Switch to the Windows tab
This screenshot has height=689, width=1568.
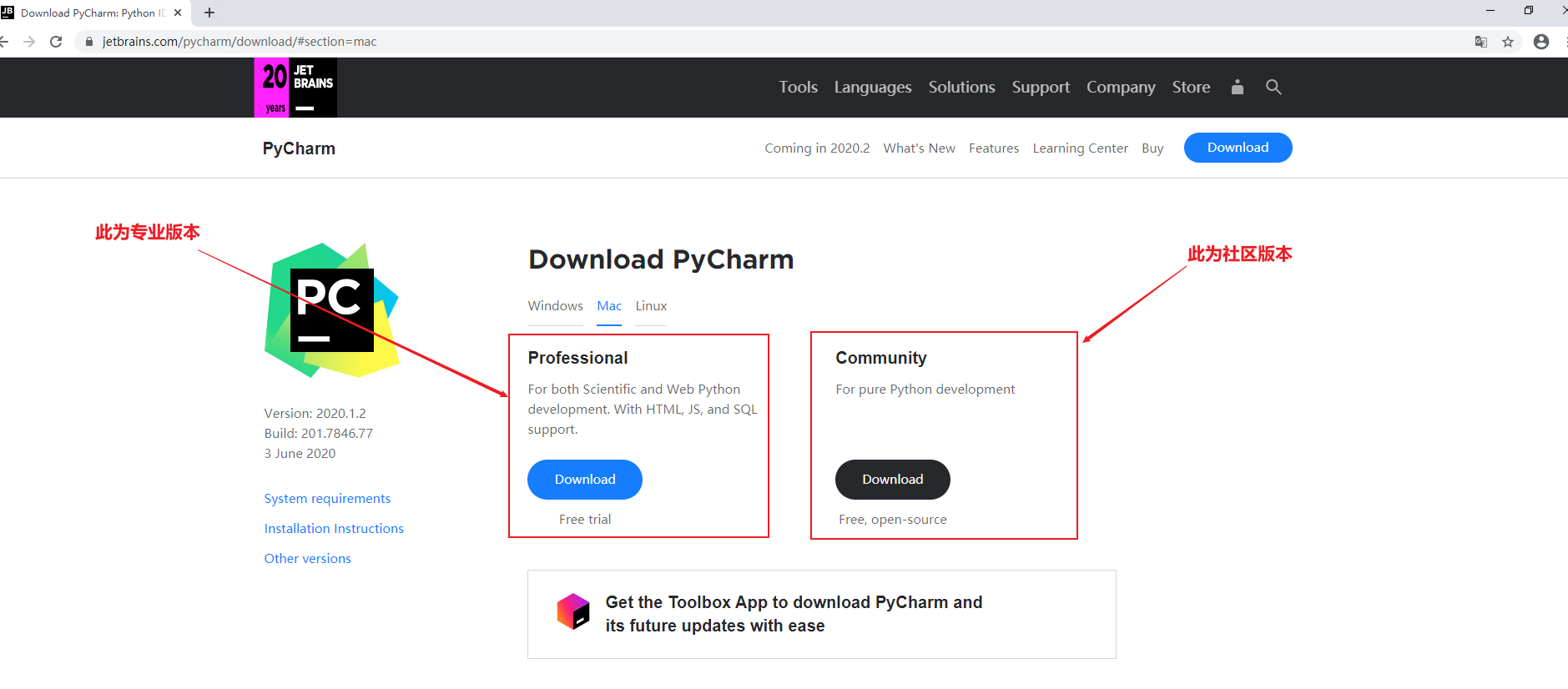coord(555,306)
